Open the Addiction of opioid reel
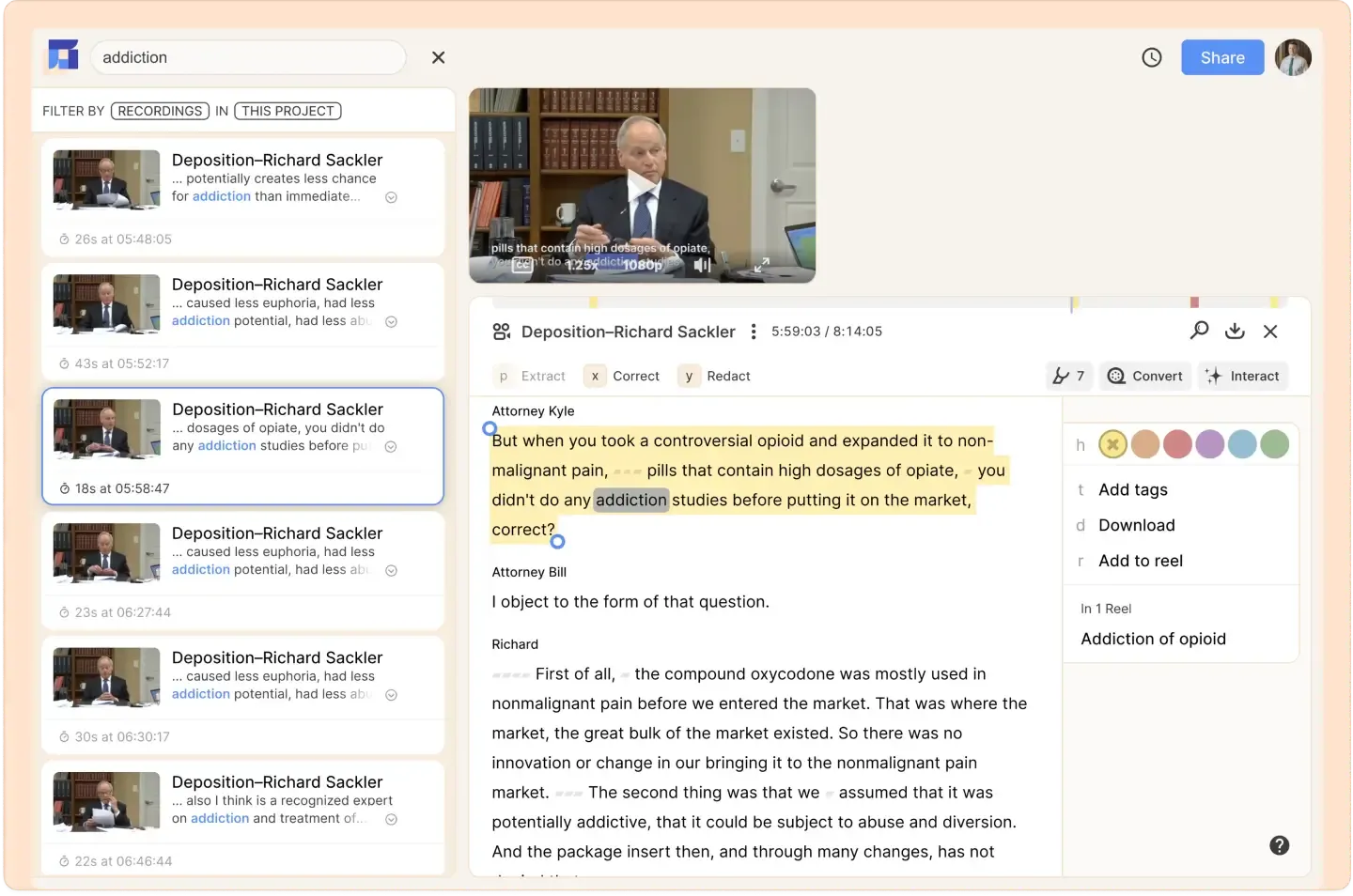This screenshot has width=1353, height=896. coord(1153,639)
